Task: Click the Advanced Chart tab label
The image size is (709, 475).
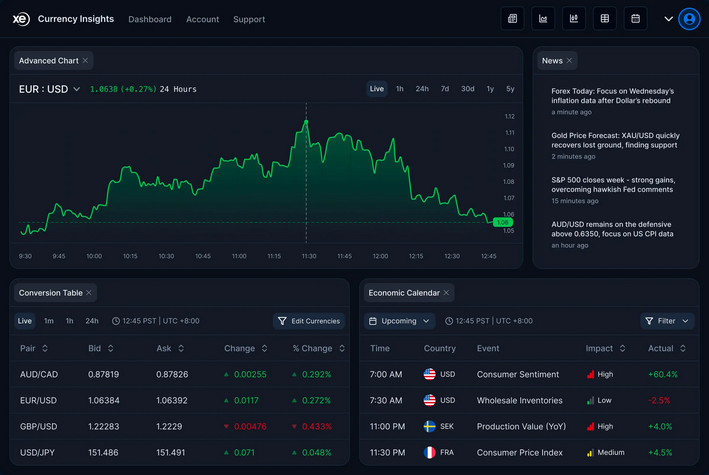Action: coord(48,61)
